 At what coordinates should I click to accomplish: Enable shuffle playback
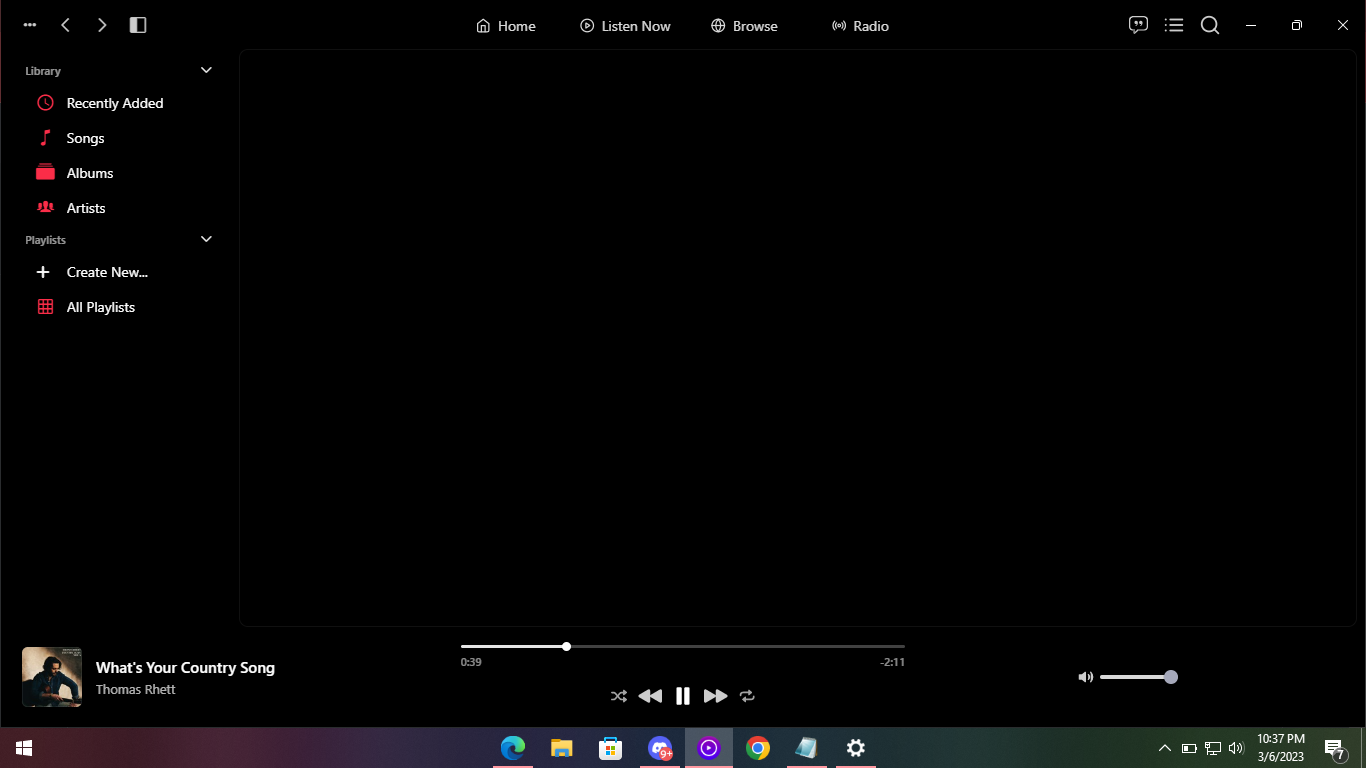618,696
